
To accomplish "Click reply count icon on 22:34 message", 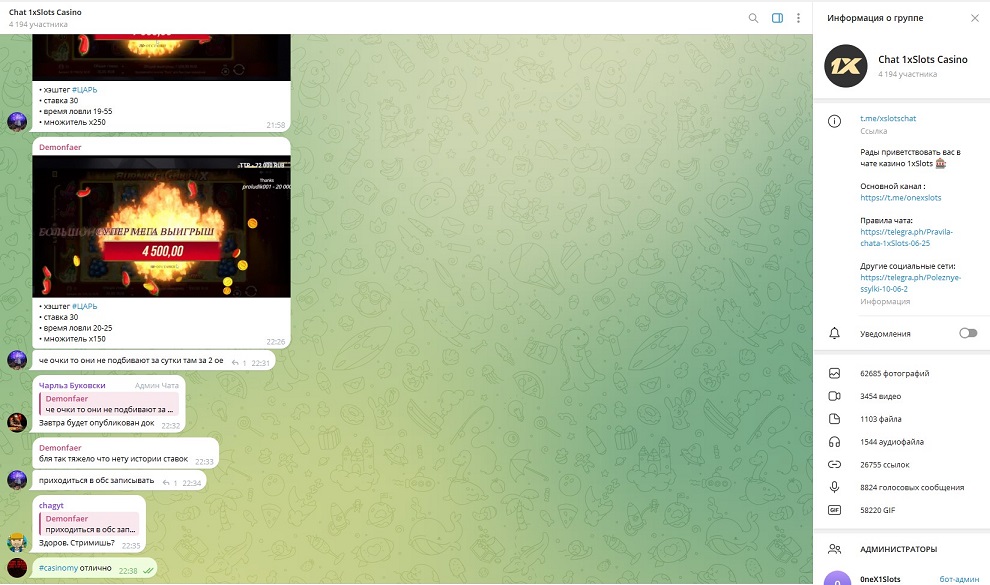I will pos(169,483).
